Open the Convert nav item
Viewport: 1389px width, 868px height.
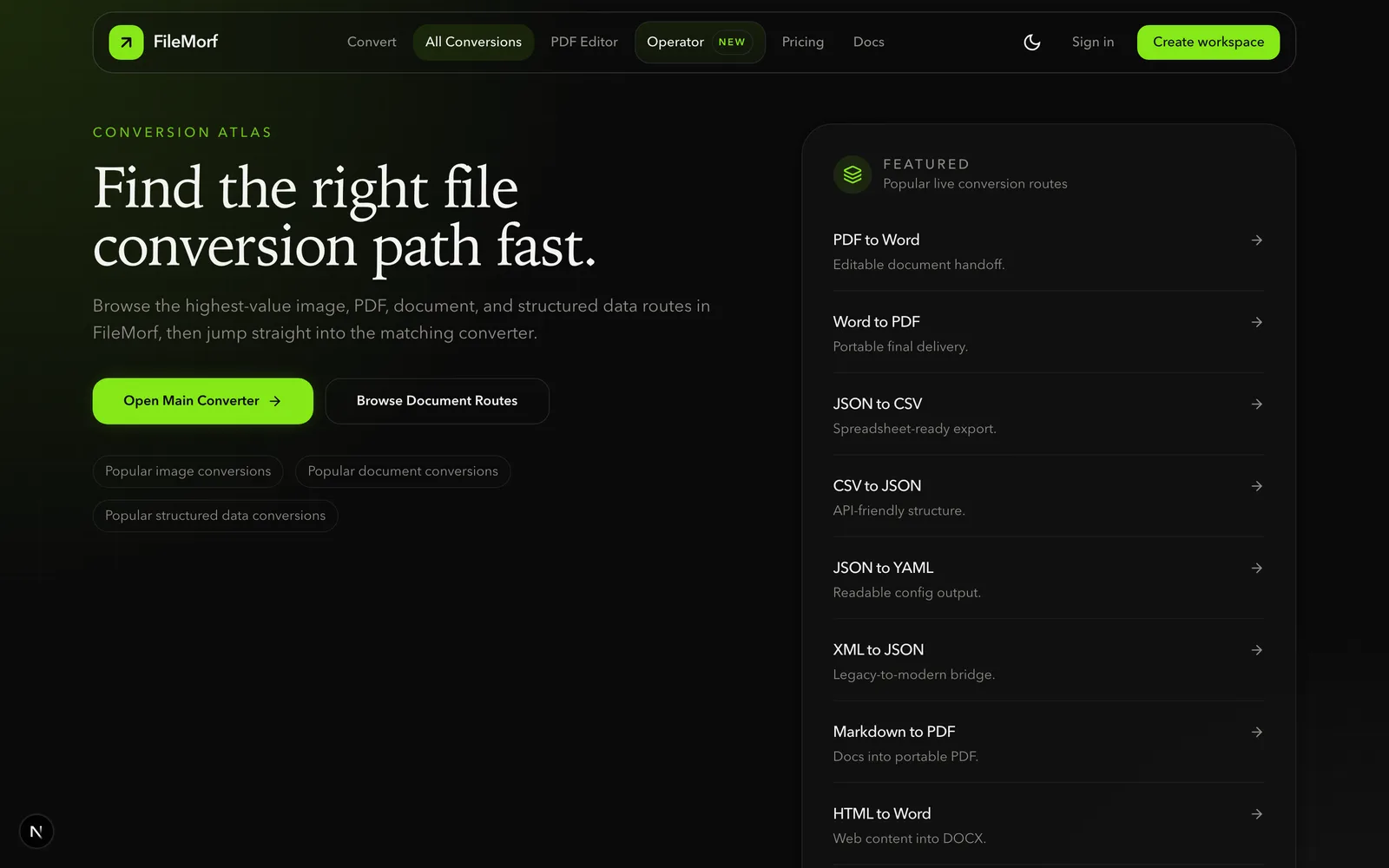coord(372,42)
